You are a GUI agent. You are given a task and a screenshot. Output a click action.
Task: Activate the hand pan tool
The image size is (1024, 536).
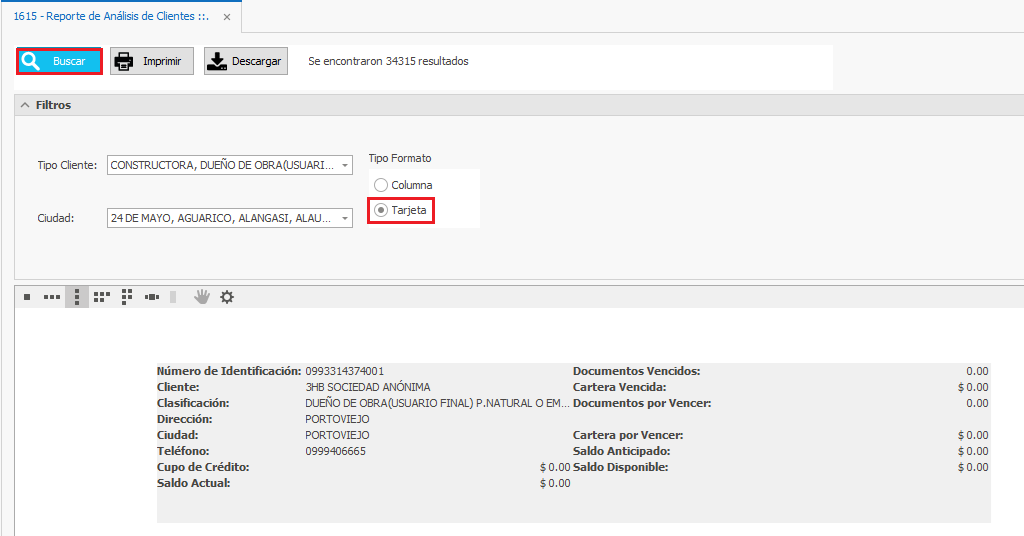point(202,297)
